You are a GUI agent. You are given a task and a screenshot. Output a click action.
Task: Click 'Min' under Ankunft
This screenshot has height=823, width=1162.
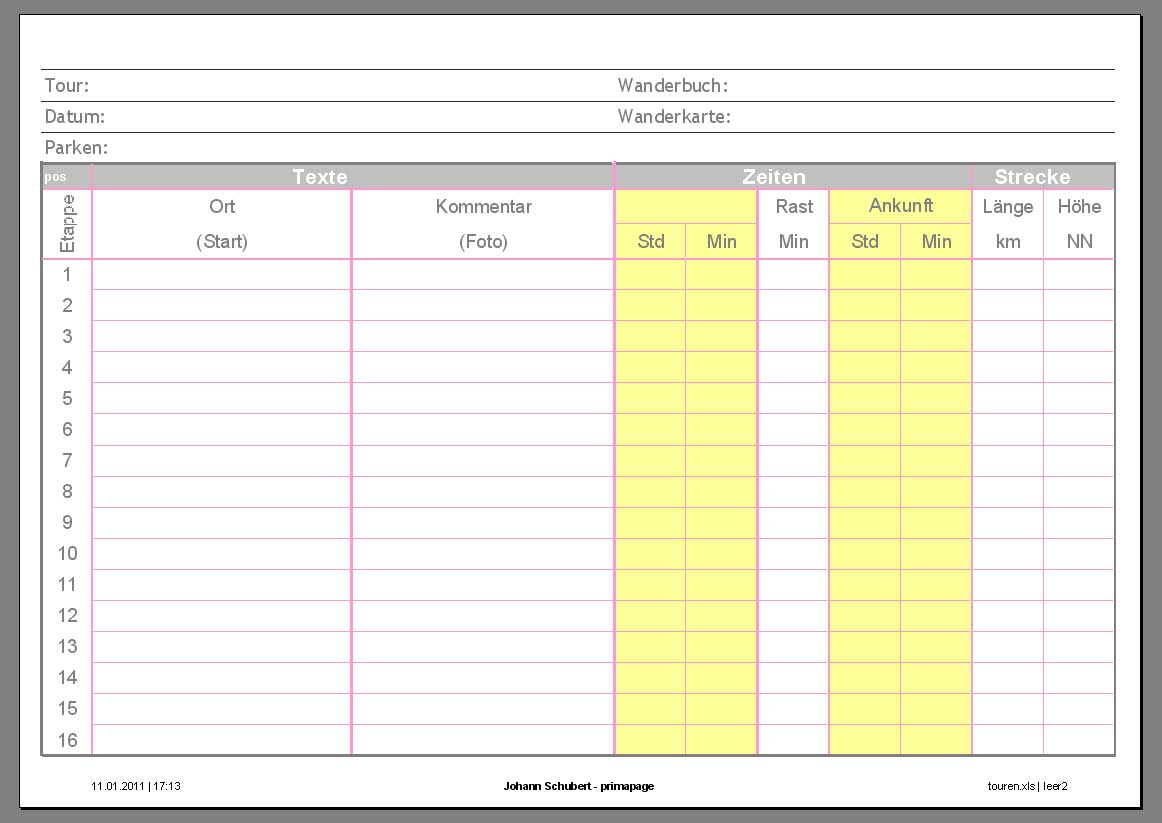(x=936, y=241)
